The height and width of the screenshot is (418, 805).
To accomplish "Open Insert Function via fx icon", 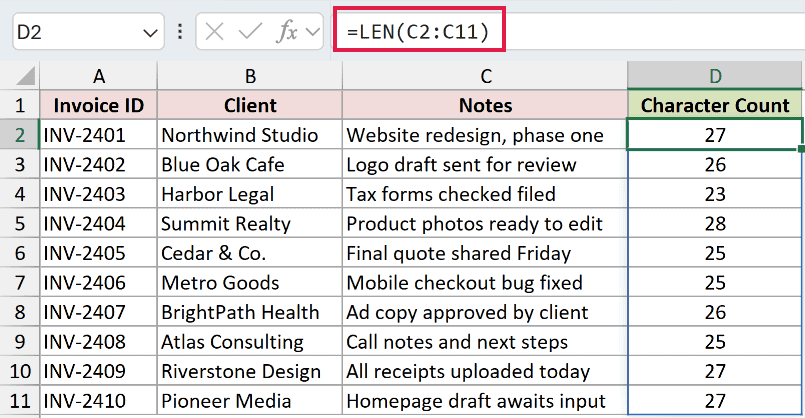I will (287, 32).
